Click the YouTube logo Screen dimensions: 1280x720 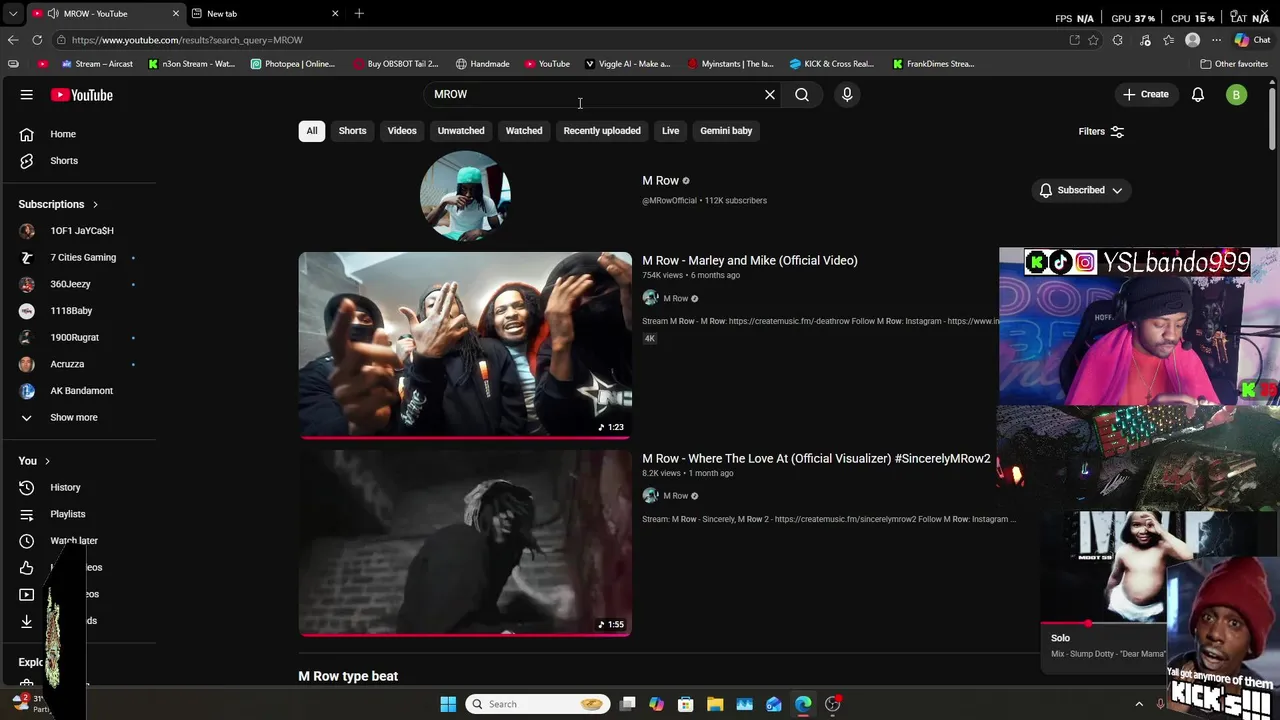(82, 95)
